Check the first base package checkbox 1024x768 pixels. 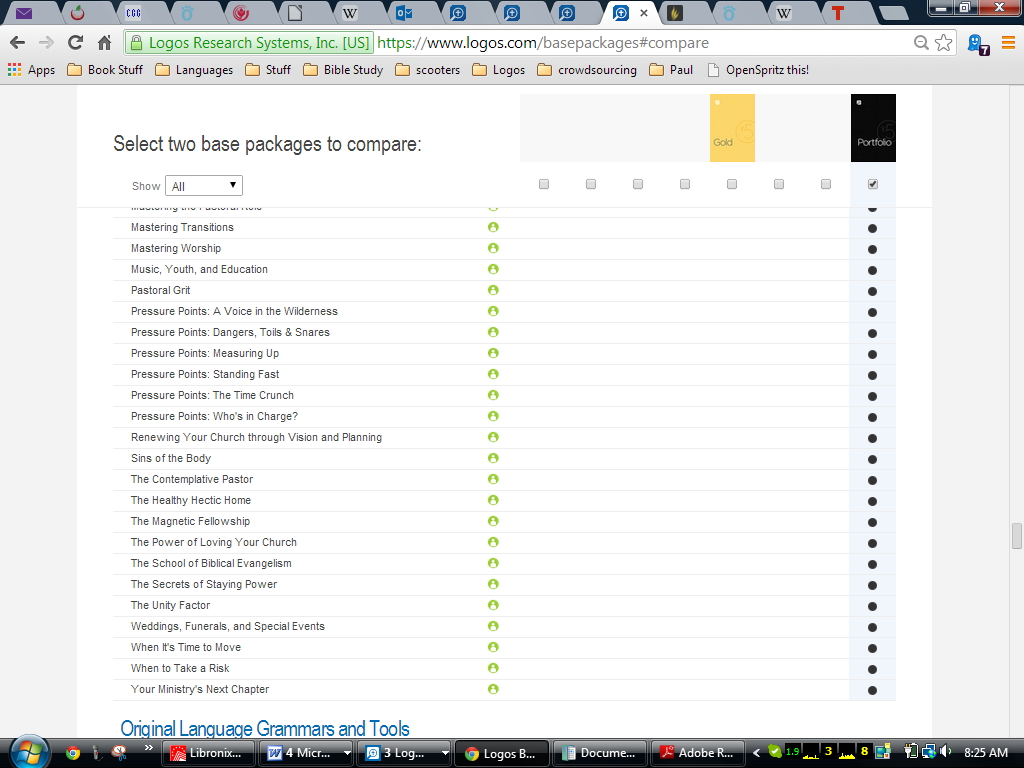(x=544, y=184)
